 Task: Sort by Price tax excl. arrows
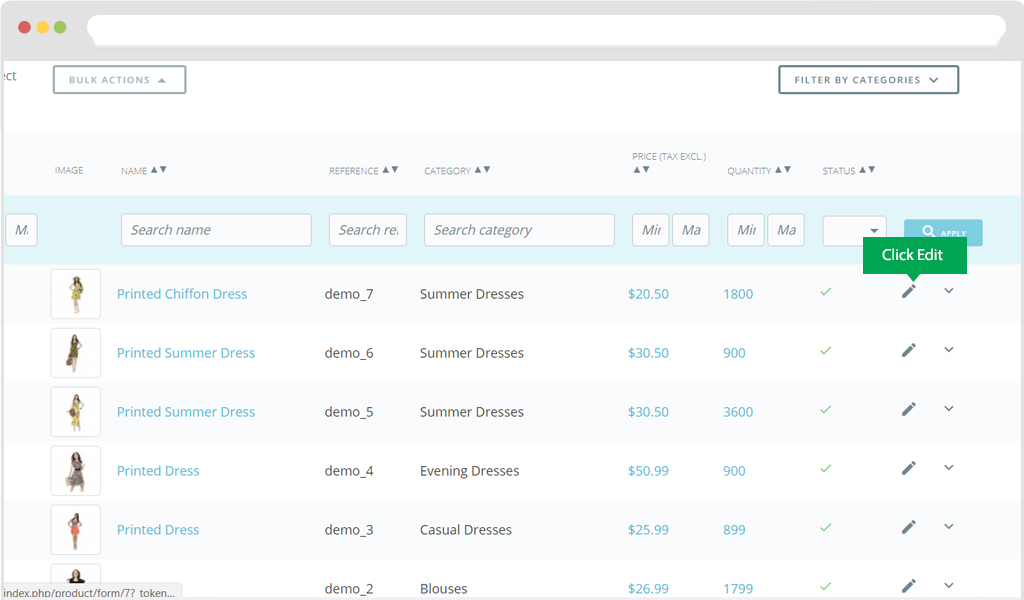pos(641,170)
